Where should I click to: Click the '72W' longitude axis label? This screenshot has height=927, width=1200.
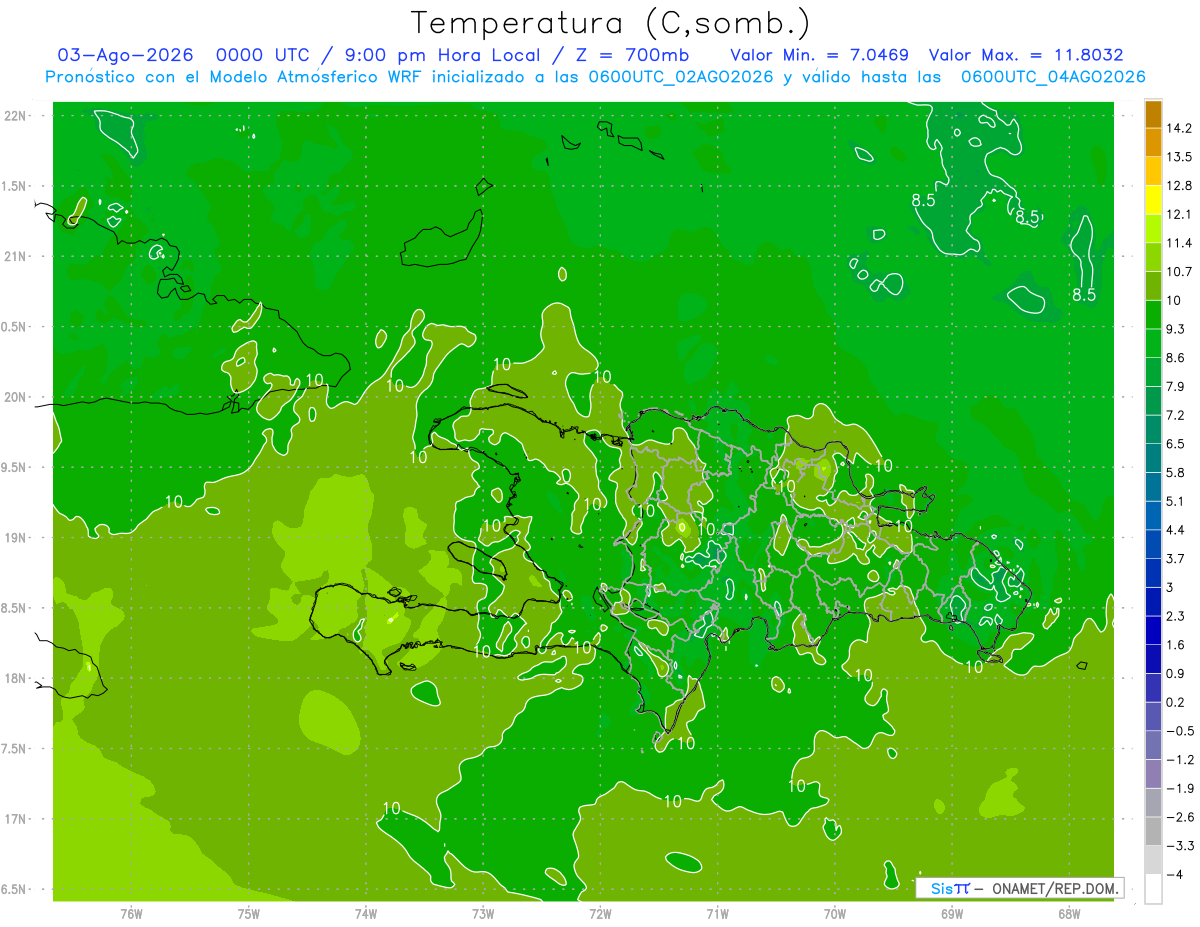[x=600, y=913]
